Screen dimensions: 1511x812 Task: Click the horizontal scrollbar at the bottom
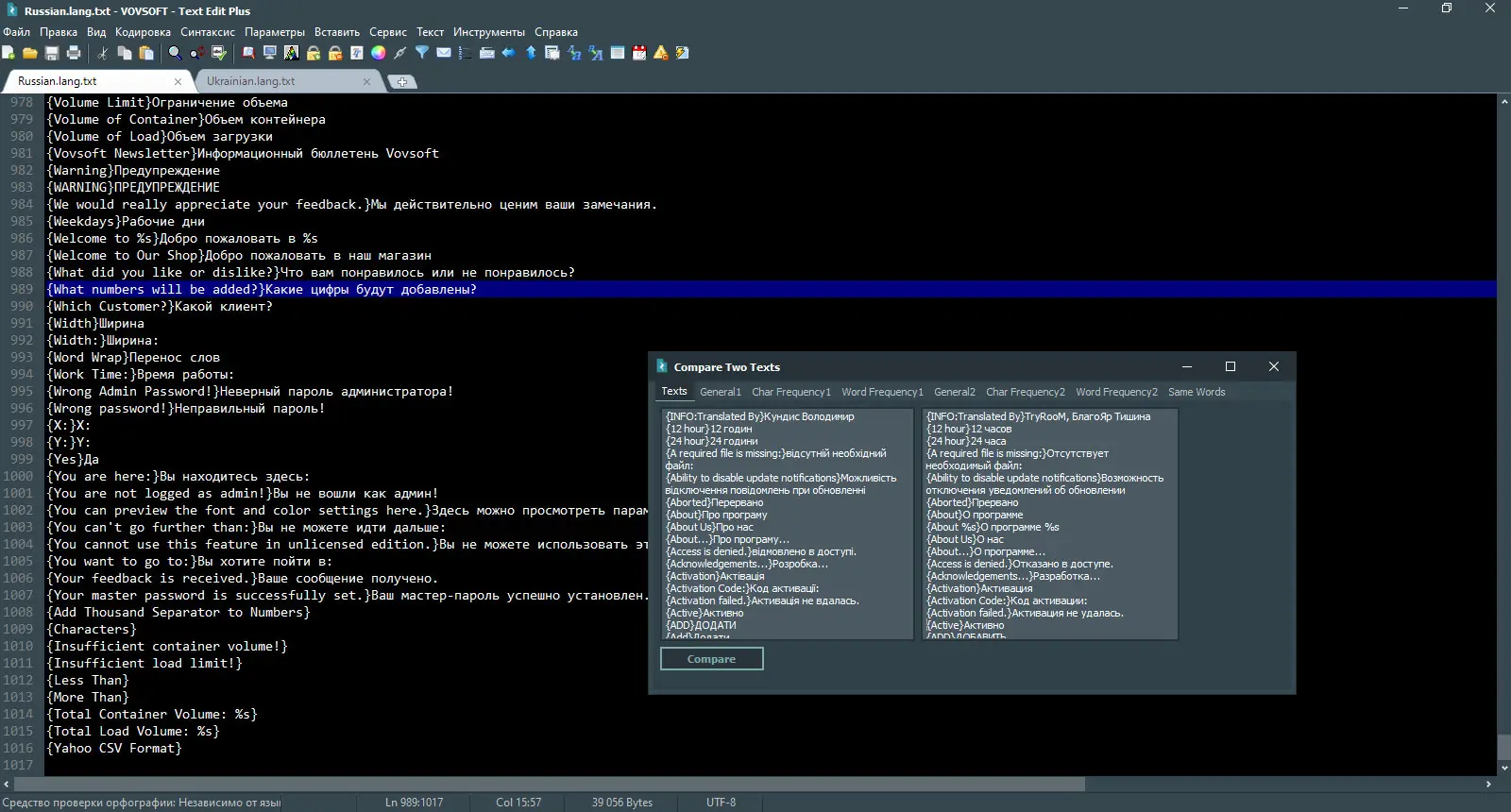pyautogui.click(x=548, y=784)
